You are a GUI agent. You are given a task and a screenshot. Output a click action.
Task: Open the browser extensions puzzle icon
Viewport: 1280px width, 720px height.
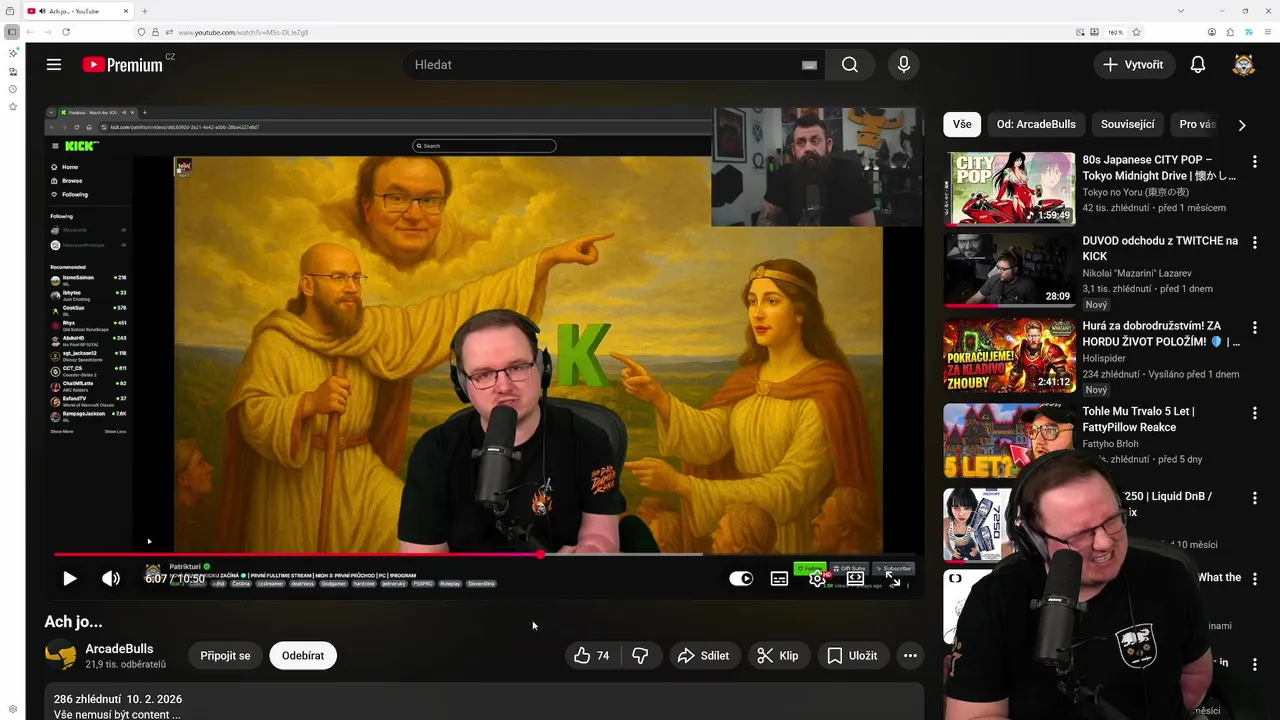(x=1230, y=32)
